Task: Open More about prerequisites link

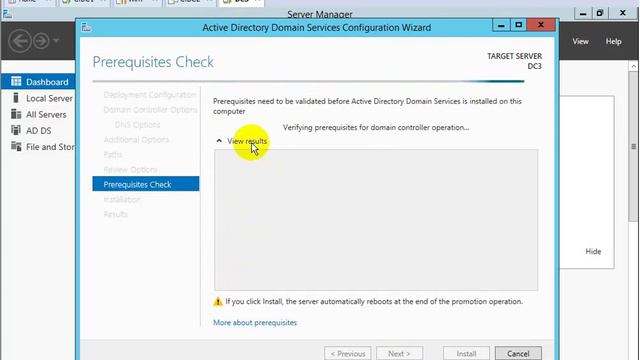Action: (255, 322)
